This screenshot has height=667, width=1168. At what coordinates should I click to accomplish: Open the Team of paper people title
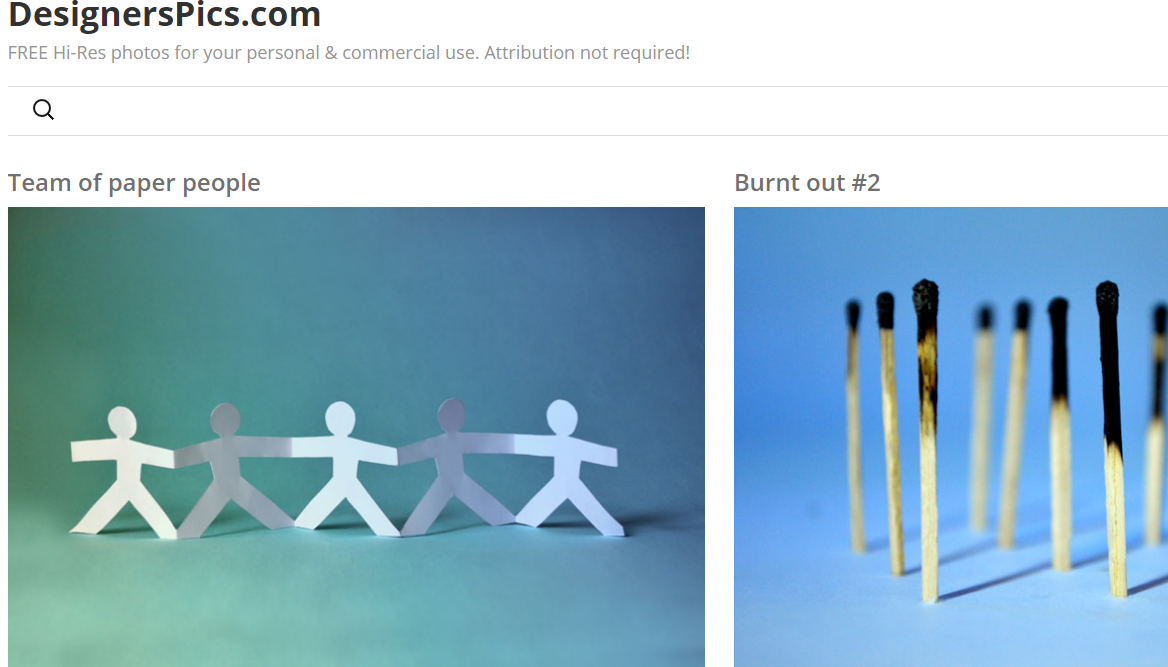click(134, 183)
